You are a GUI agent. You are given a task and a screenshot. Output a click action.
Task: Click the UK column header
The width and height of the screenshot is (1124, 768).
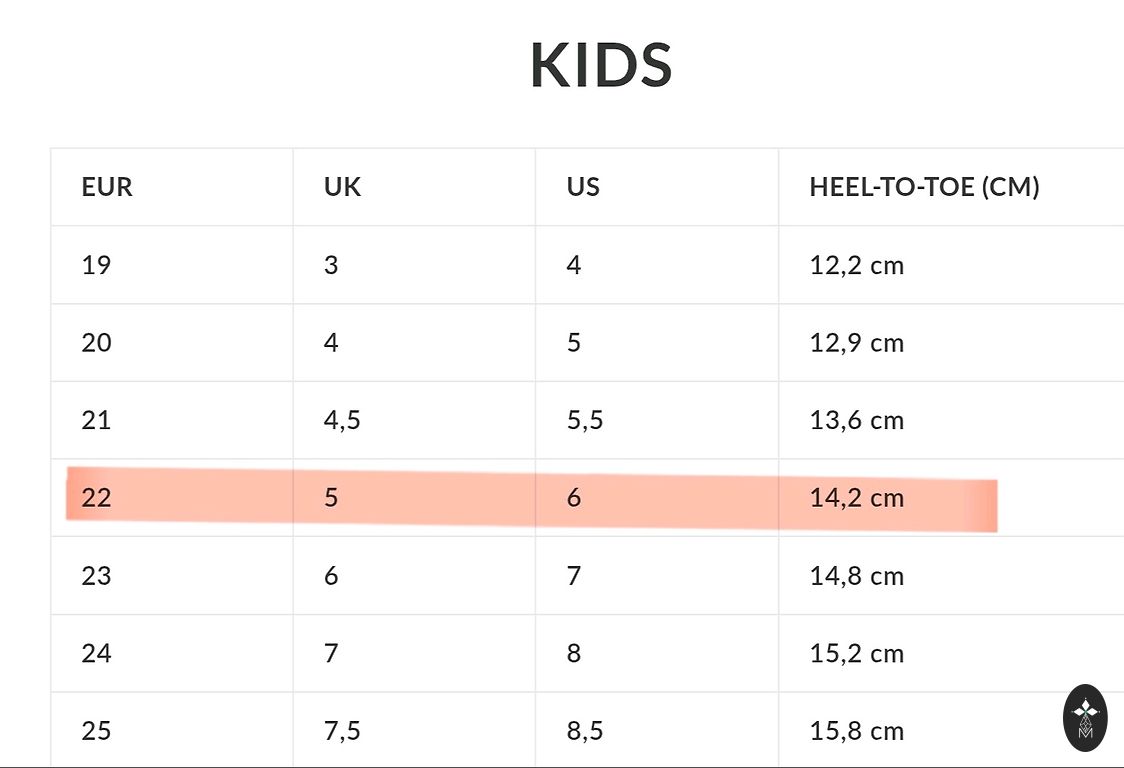point(342,187)
